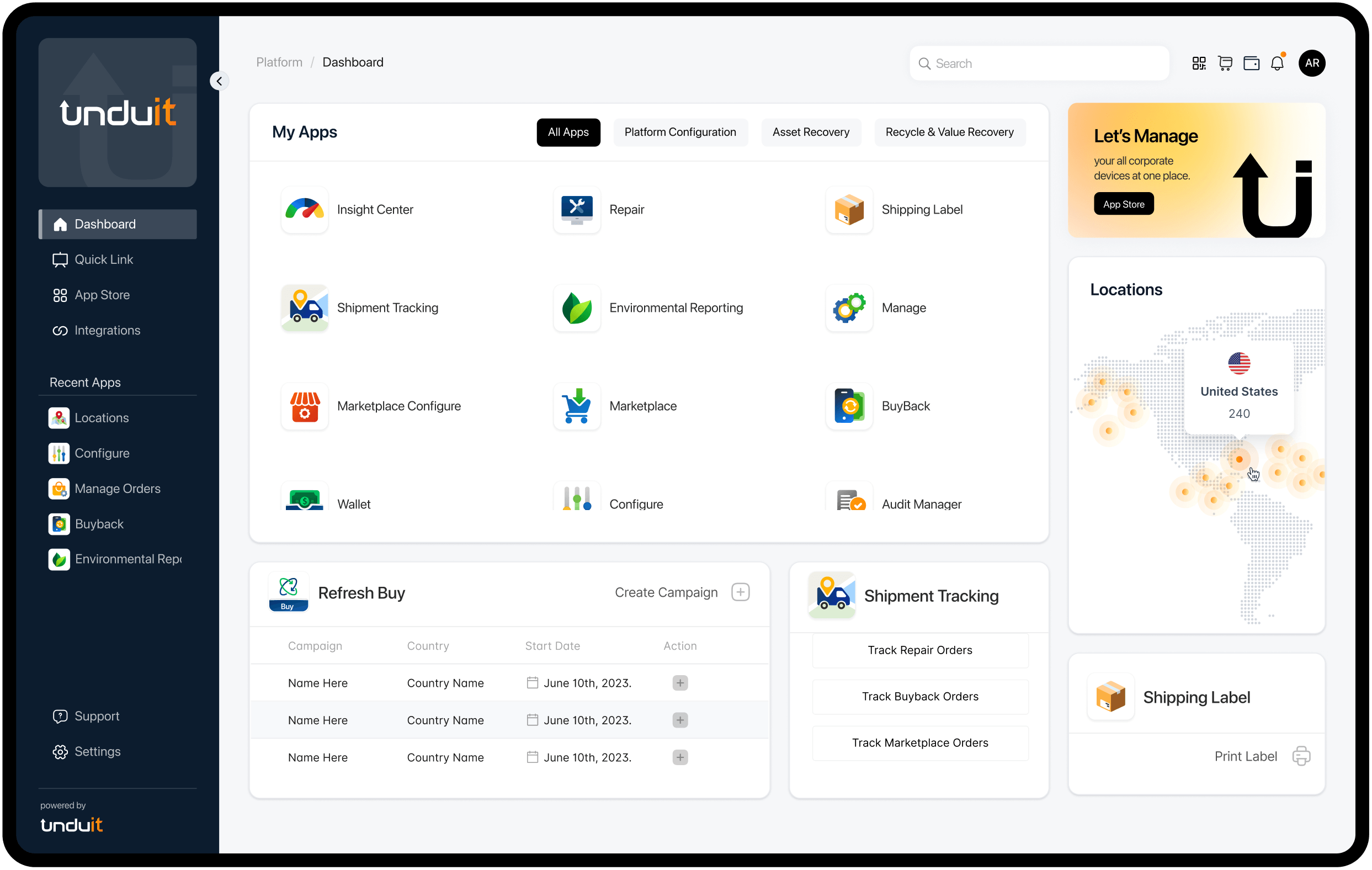Viewport: 1372px width, 870px height.
Task: Switch to the Asset Recovery tab
Action: (x=811, y=131)
